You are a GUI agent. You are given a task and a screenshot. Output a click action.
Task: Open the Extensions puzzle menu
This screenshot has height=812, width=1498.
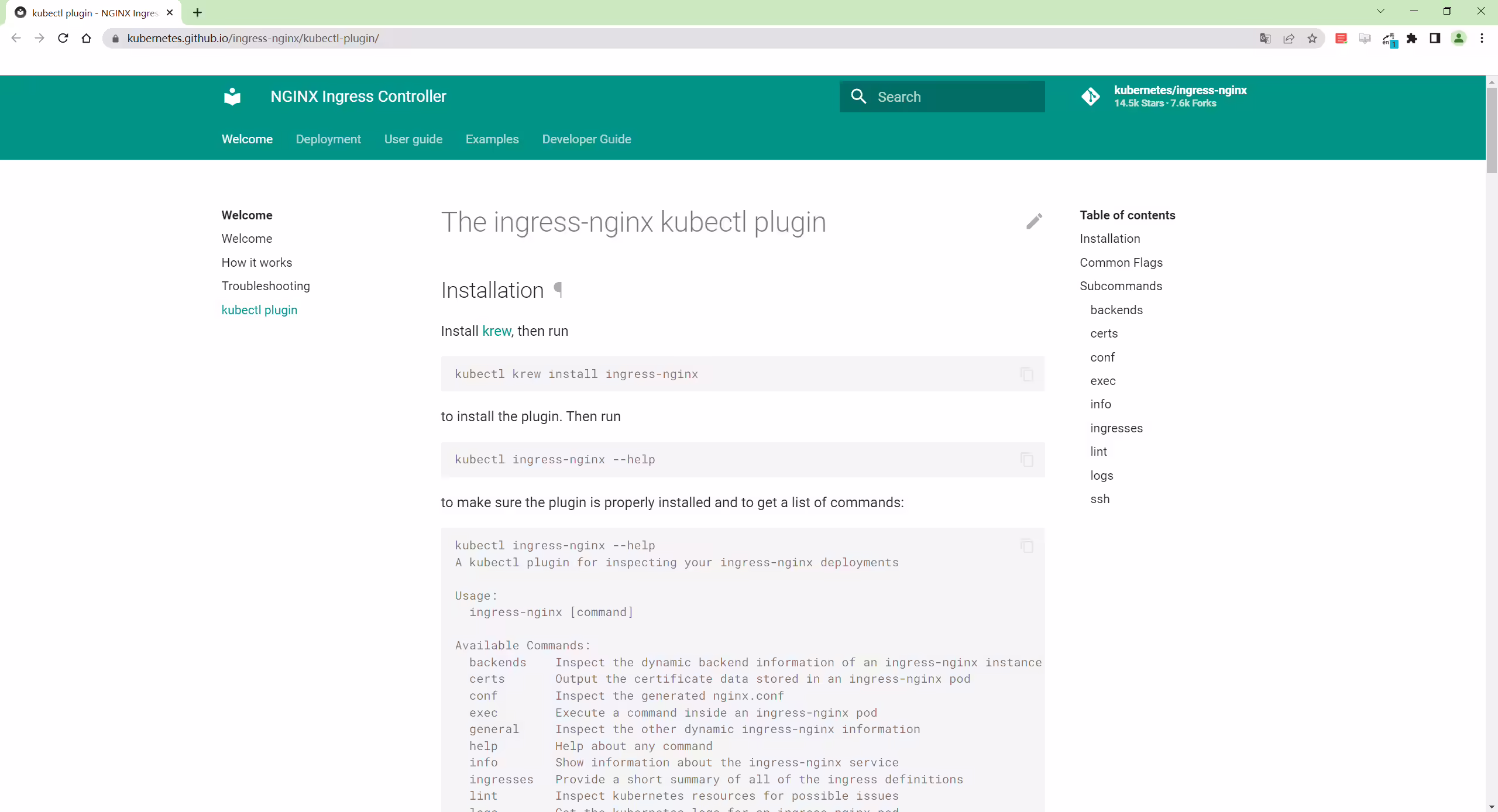pos(1412,39)
